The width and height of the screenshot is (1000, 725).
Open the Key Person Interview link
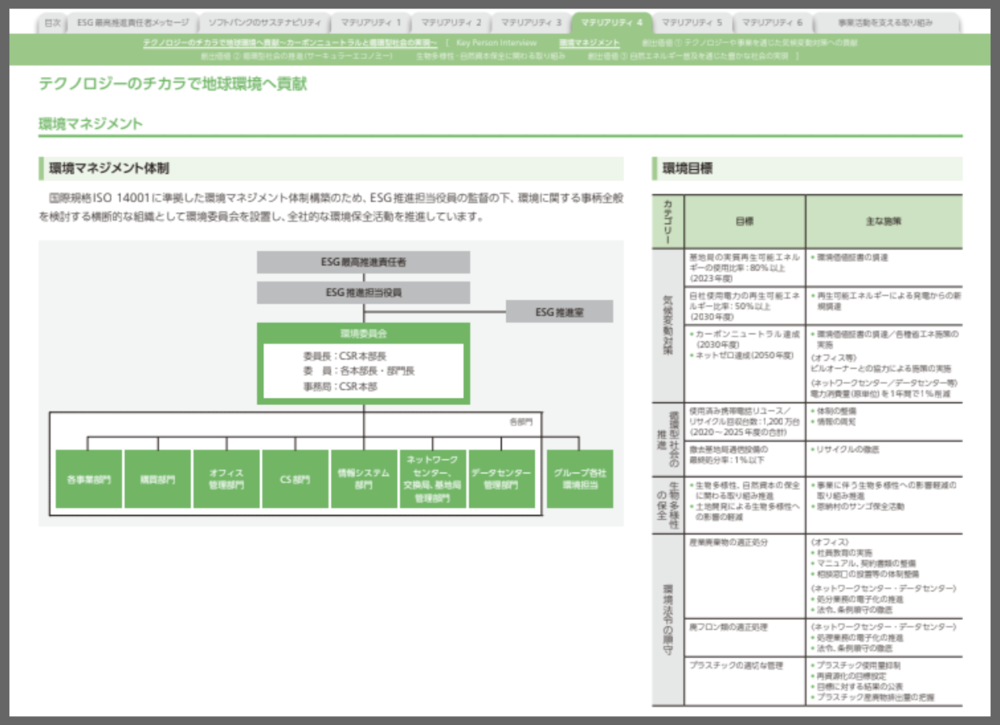click(x=496, y=43)
